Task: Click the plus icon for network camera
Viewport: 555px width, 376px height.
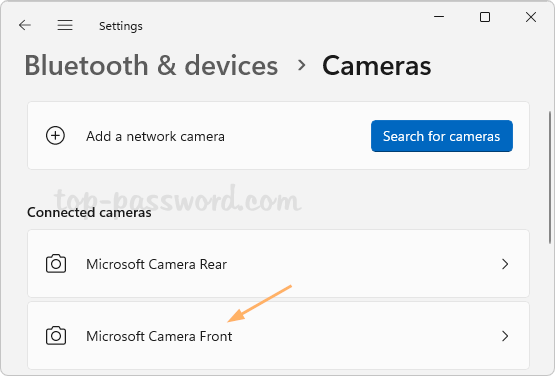Action: click(x=56, y=136)
